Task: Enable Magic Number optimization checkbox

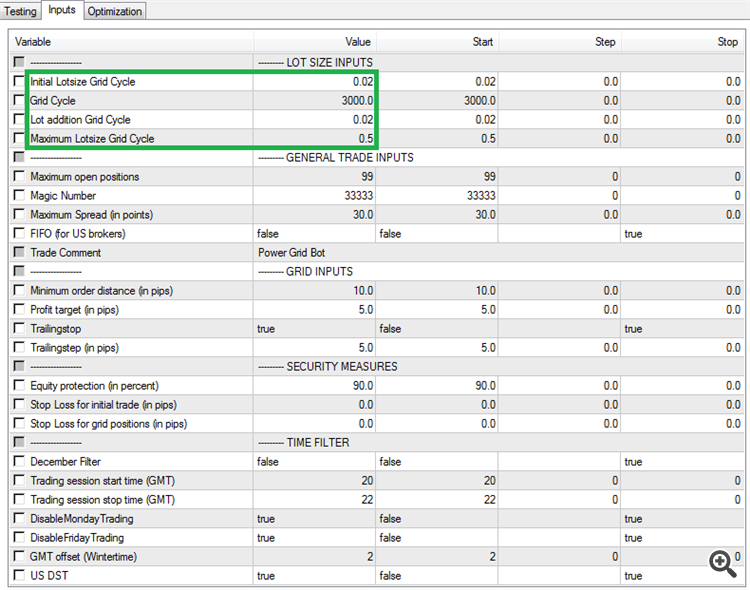Action: pyautogui.click(x=19, y=195)
